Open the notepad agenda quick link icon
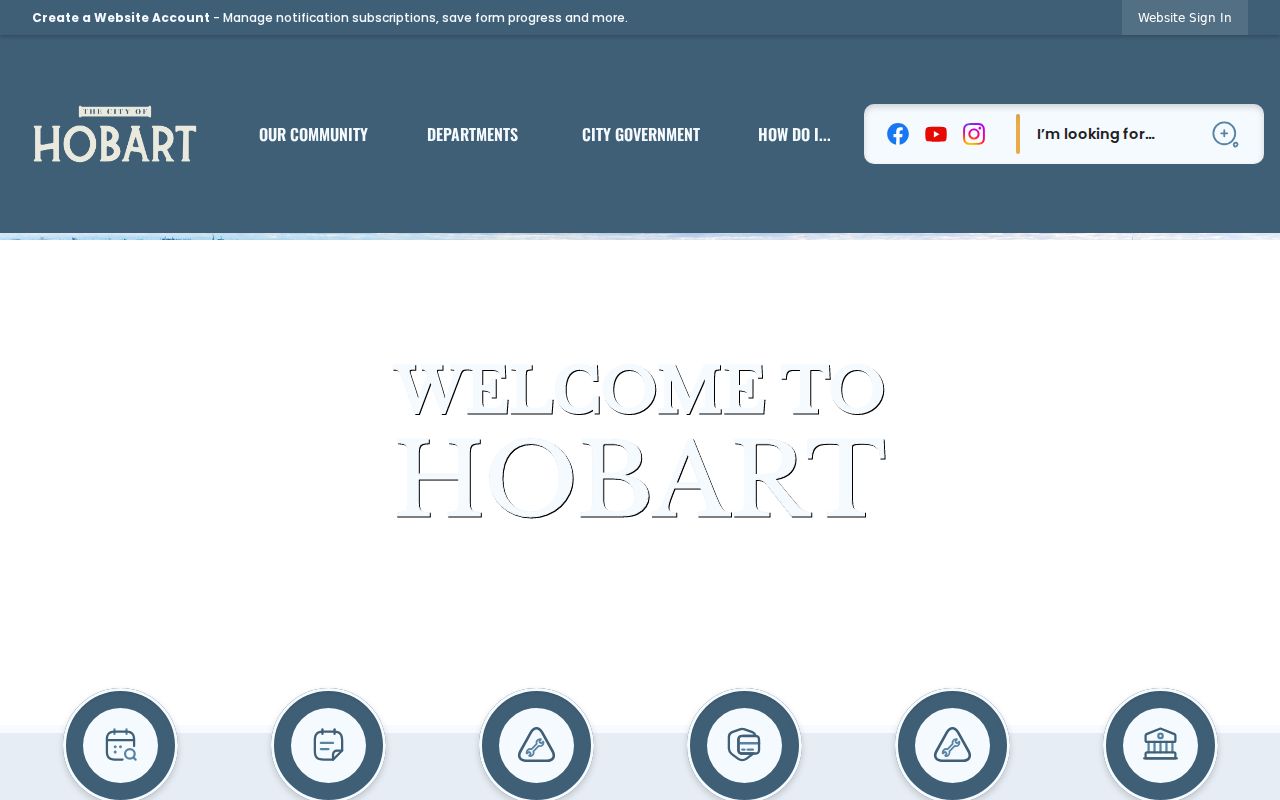This screenshot has height=800, width=1280. 329,745
